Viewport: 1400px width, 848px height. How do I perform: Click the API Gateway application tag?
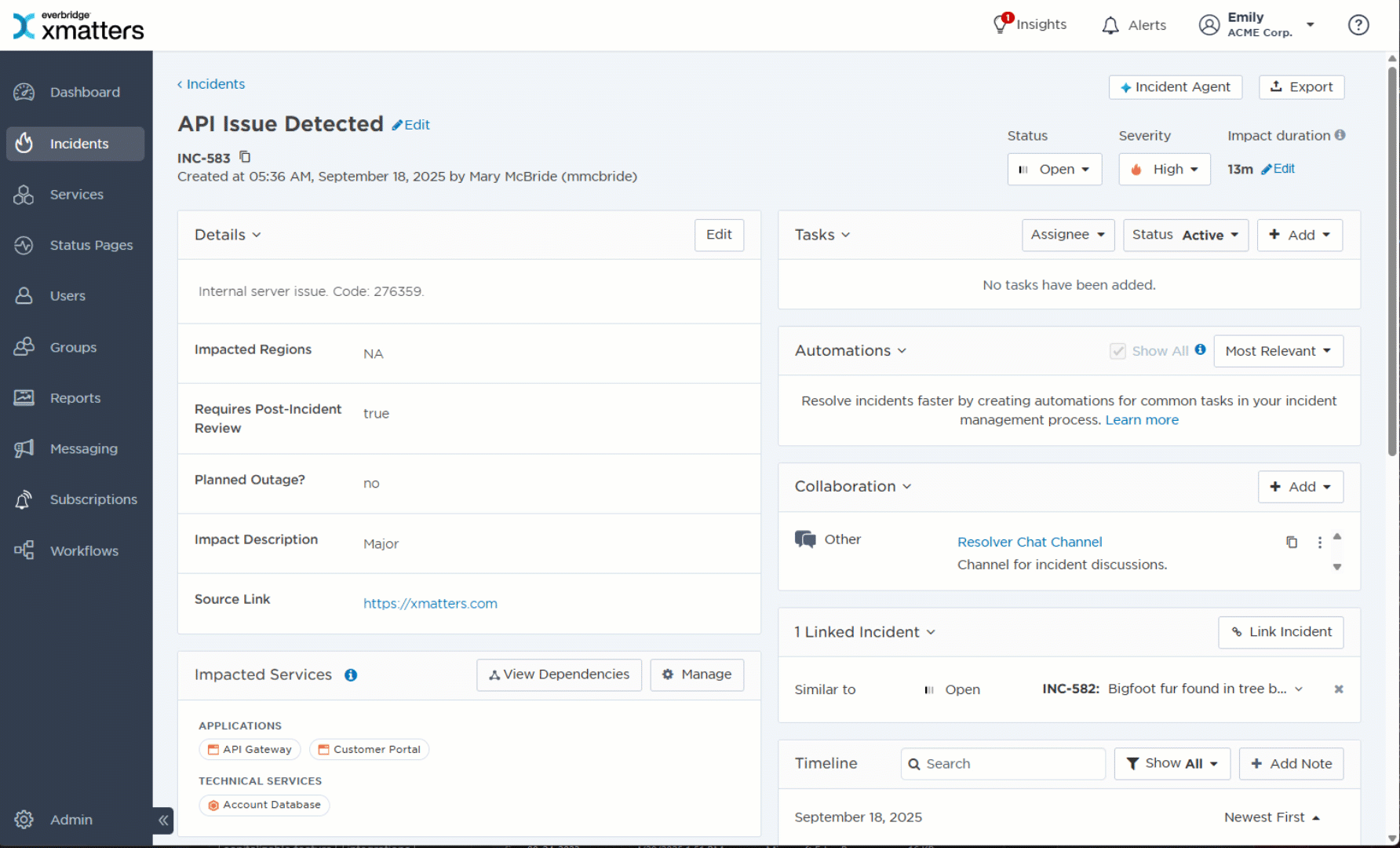click(250, 750)
